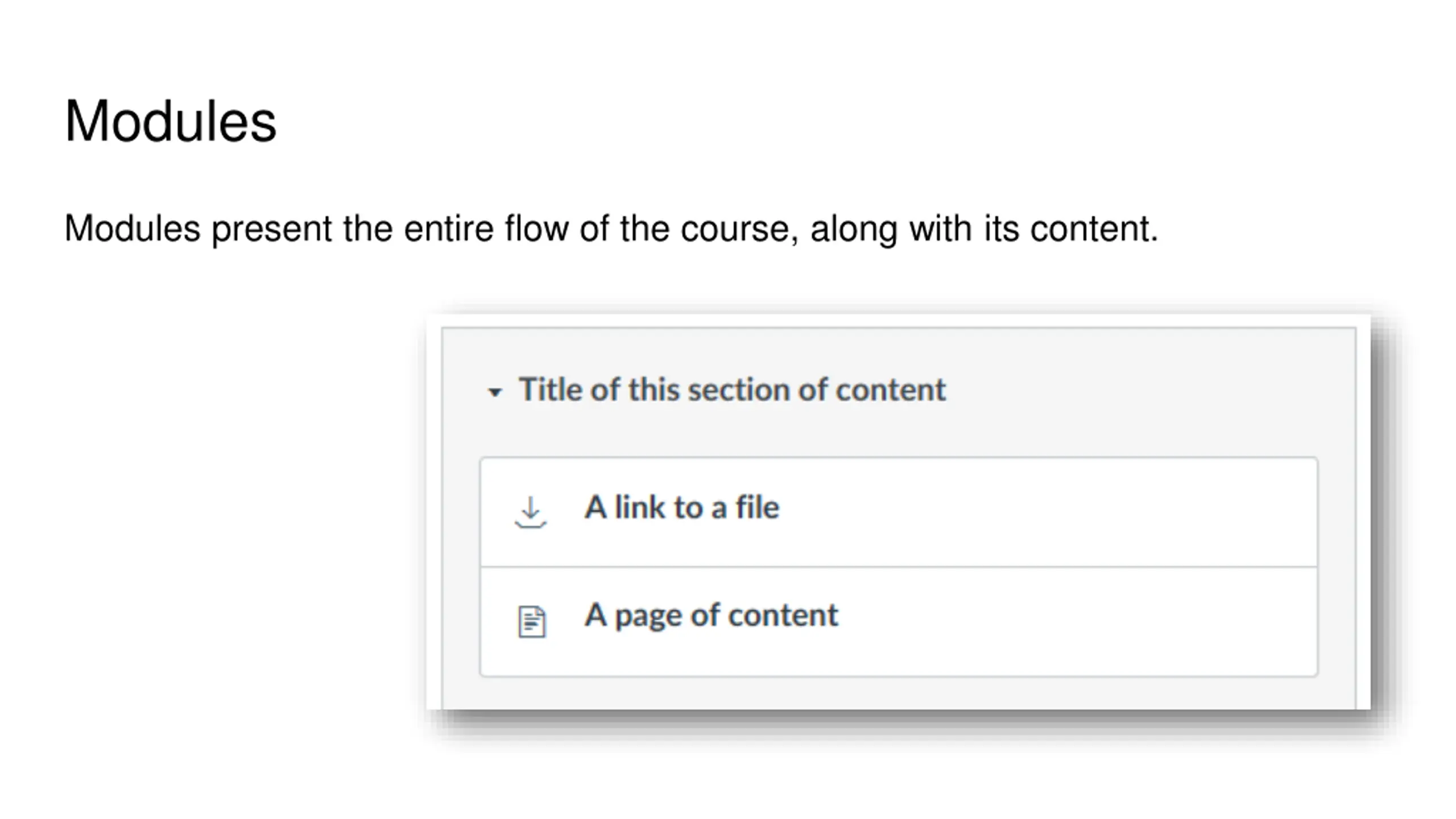This screenshot has height=819, width=1456.
Task: Open the 'A link to a file' item
Action: (681, 507)
